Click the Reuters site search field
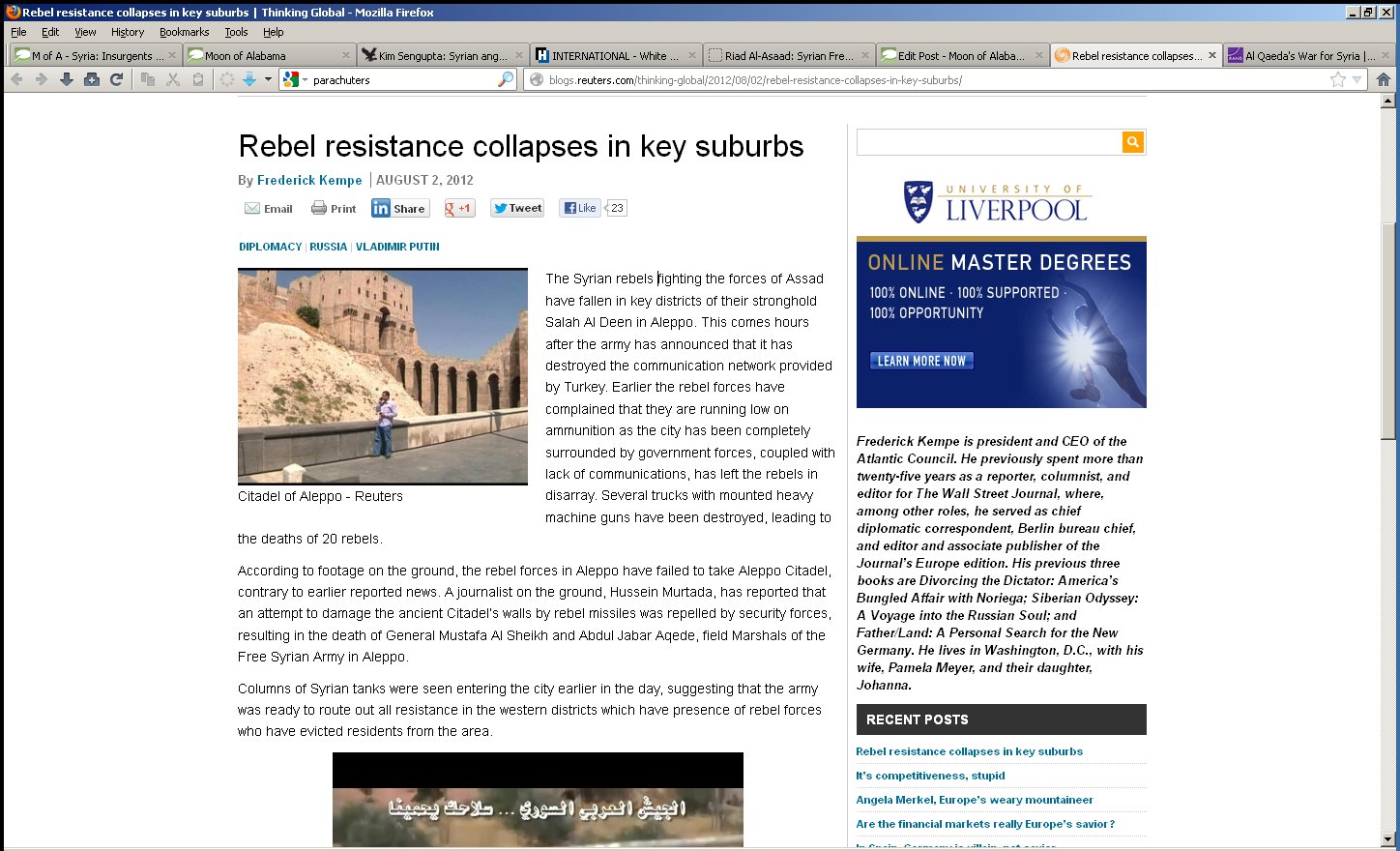 (x=989, y=142)
